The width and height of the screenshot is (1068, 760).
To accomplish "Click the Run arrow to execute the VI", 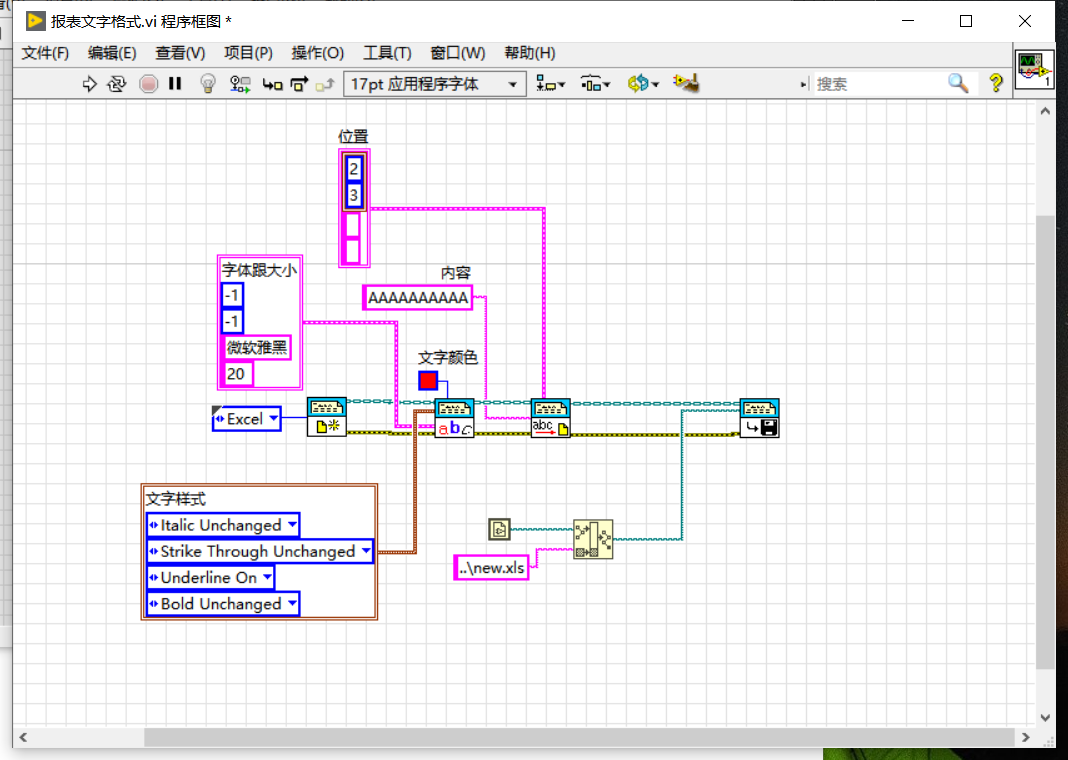I will coord(89,84).
